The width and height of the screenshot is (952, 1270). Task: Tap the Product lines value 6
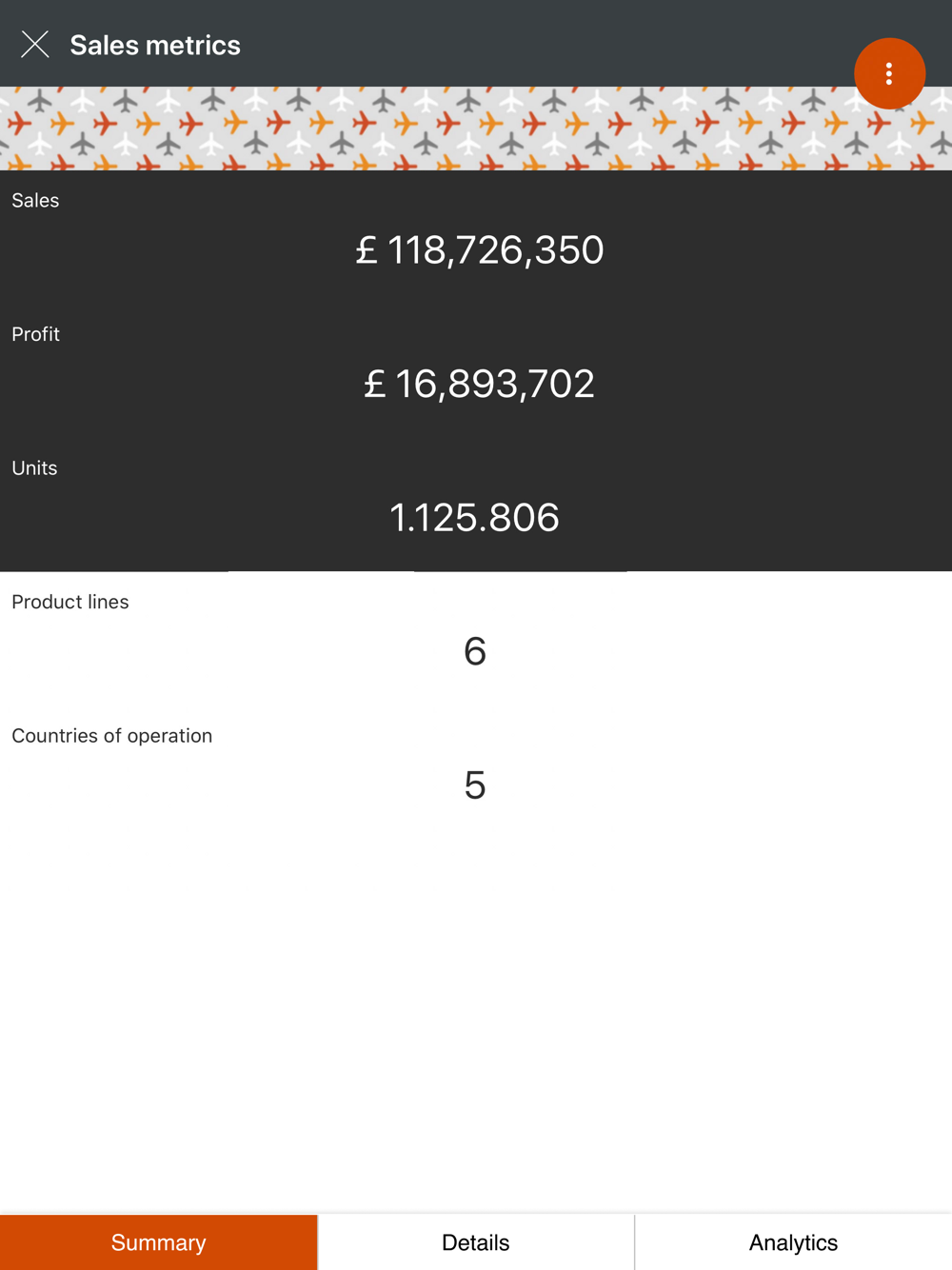tap(475, 651)
